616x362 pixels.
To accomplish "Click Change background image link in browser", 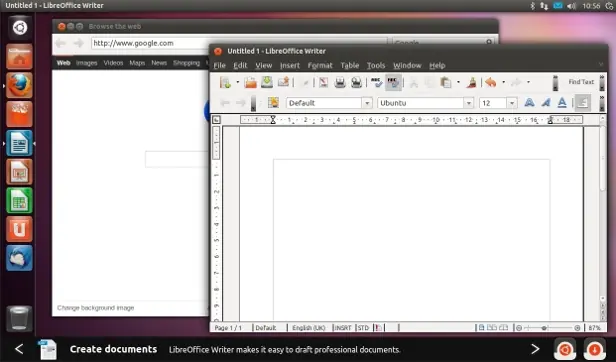I will click(x=96, y=308).
